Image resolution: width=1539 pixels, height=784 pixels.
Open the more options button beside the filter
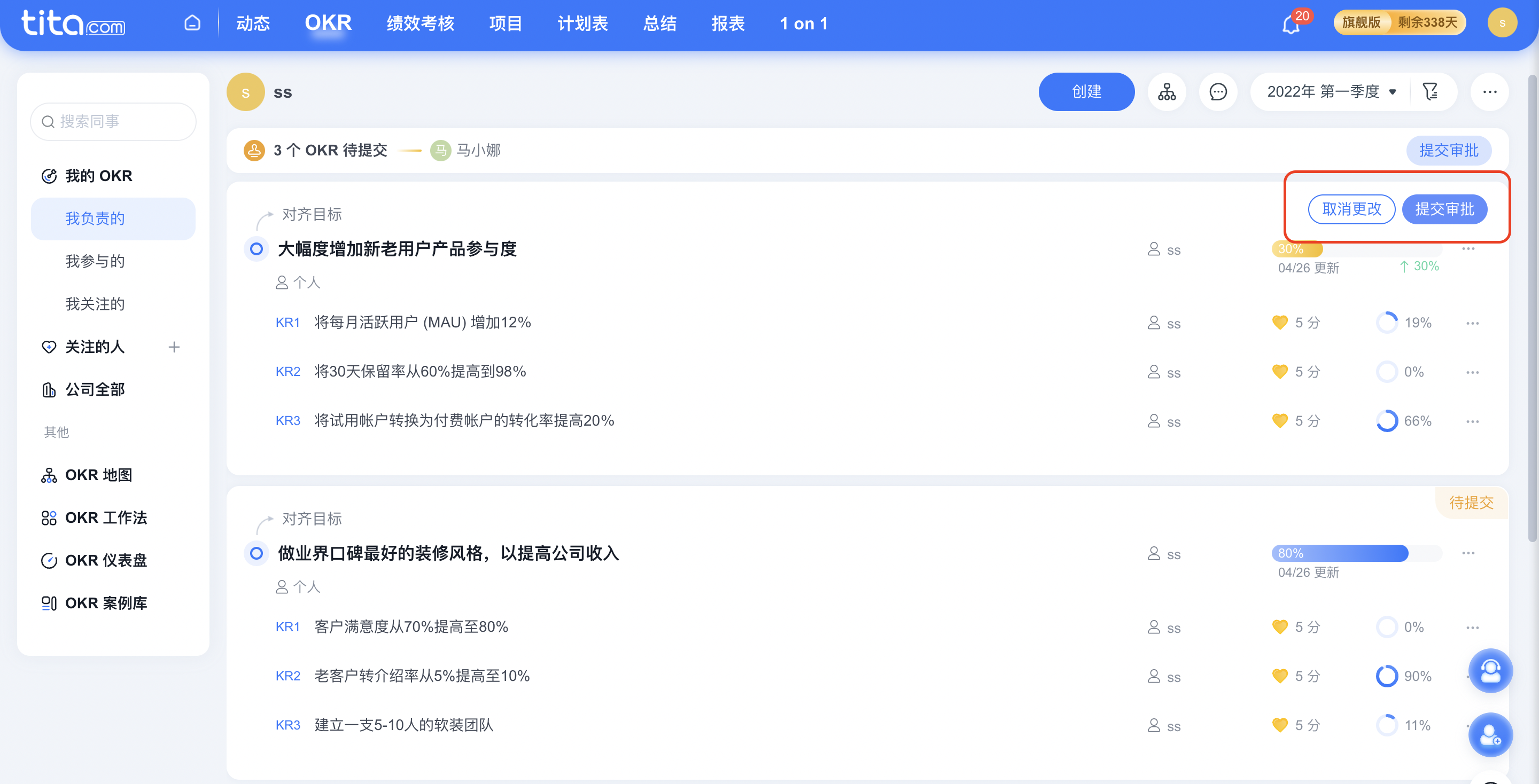pyautogui.click(x=1489, y=92)
